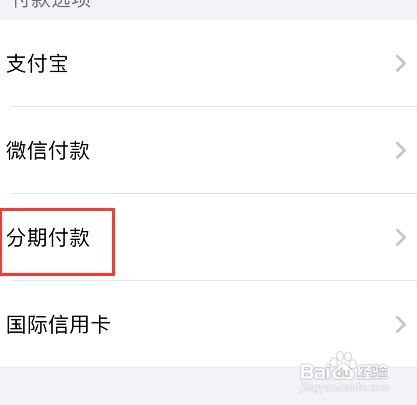Tap the middle of the 支付宝 row

pyautogui.click(x=208, y=63)
